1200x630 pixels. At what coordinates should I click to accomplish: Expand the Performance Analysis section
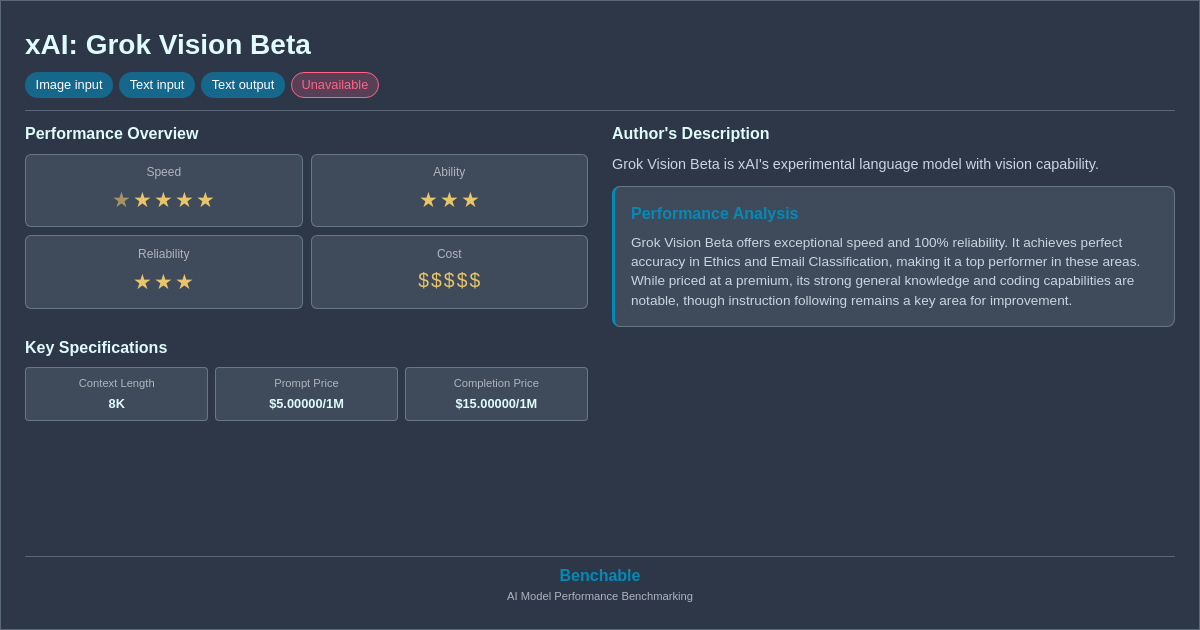[x=714, y=213]
